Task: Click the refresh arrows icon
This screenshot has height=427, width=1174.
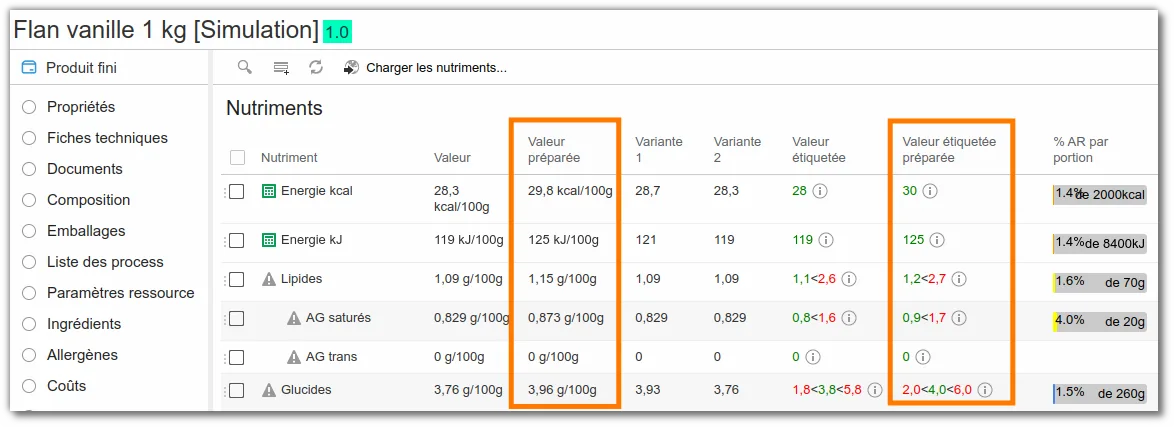Action: [x=316, y=67]
